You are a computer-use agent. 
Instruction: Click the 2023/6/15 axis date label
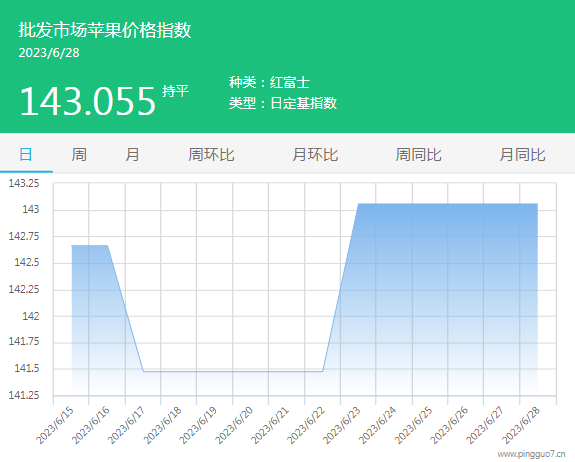tap(55, 425)
